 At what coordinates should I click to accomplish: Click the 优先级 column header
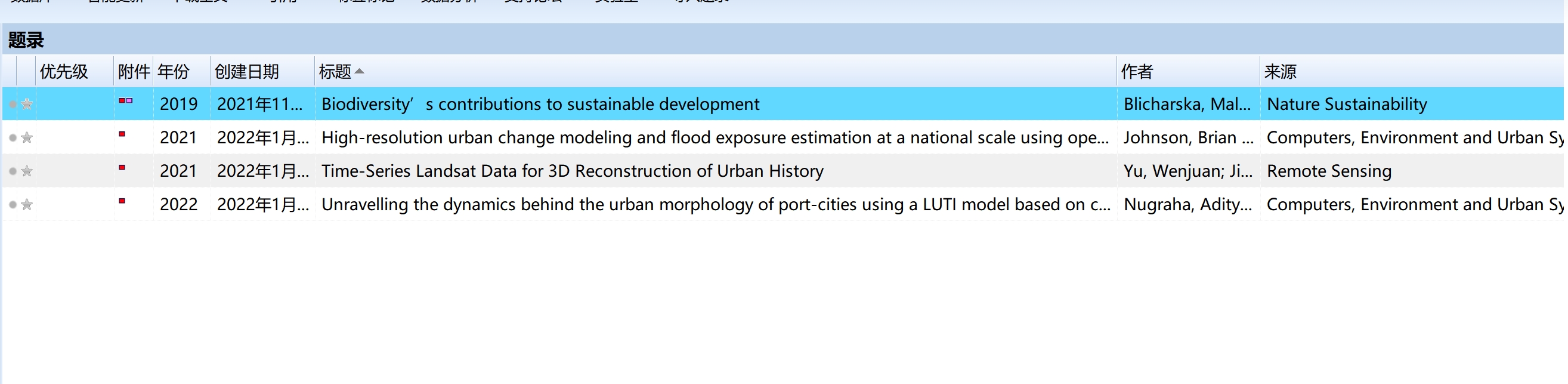pyautogui.click(x=64, y=72)
